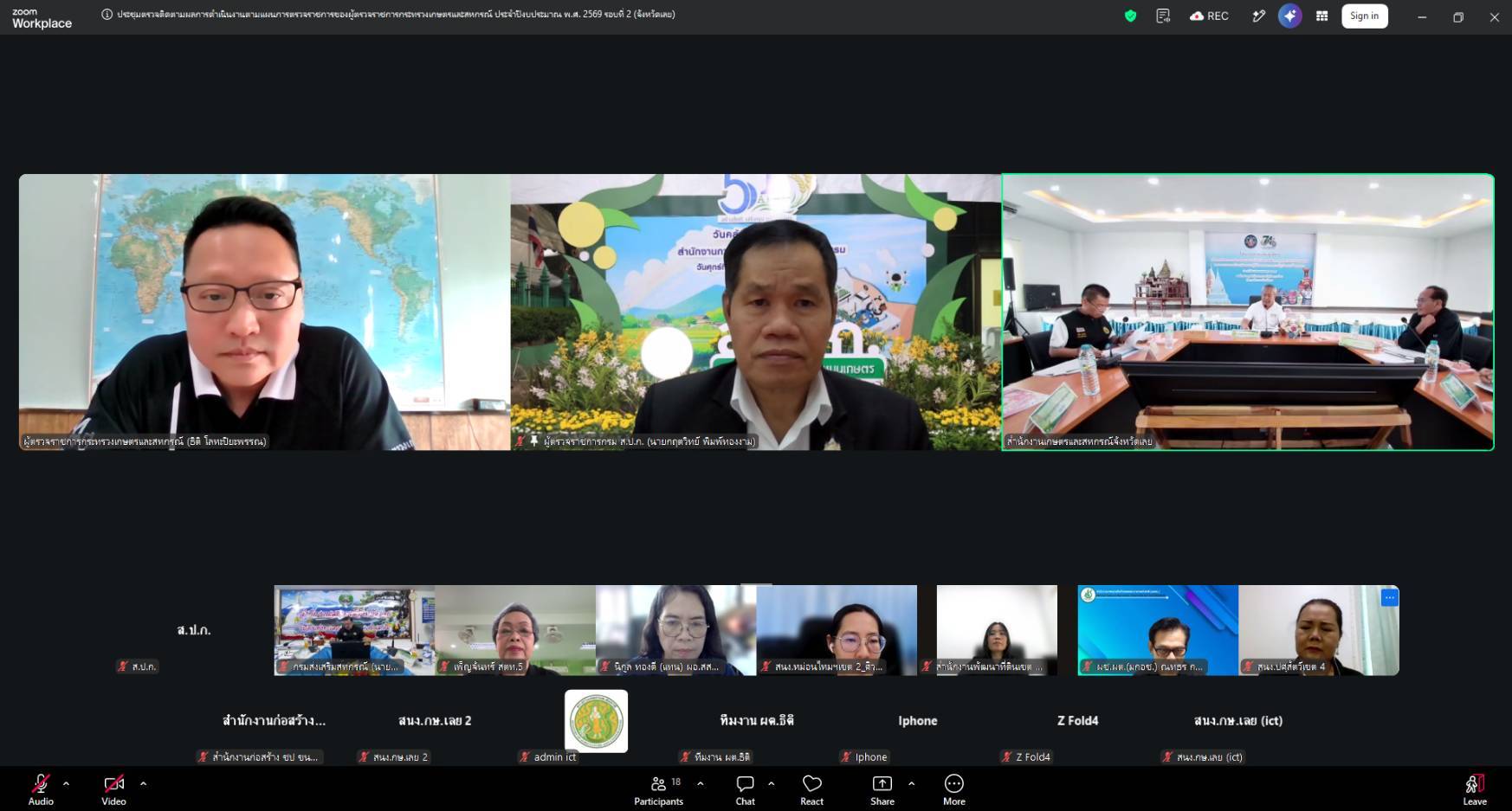Image resolution: width=1512 pixels, height=811 pixels.
Task: Start Share screen
Action: point(882,789)
